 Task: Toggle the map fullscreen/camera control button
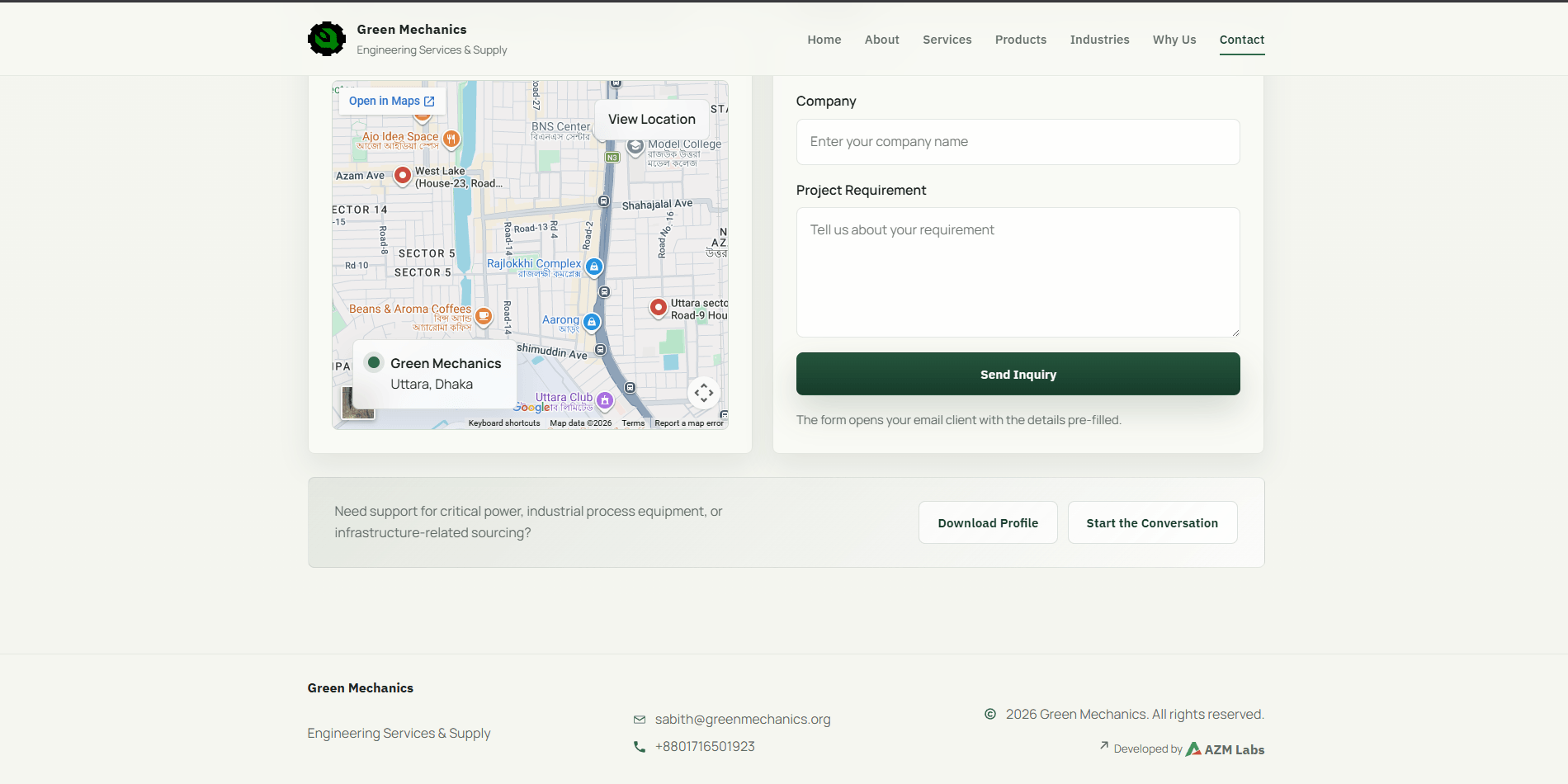tap(704, 393)
